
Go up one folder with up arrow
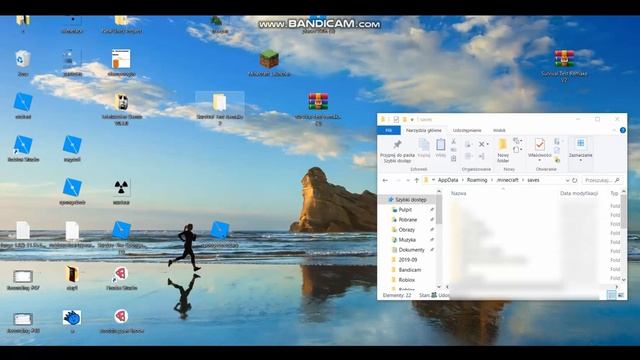pos(416,180)
